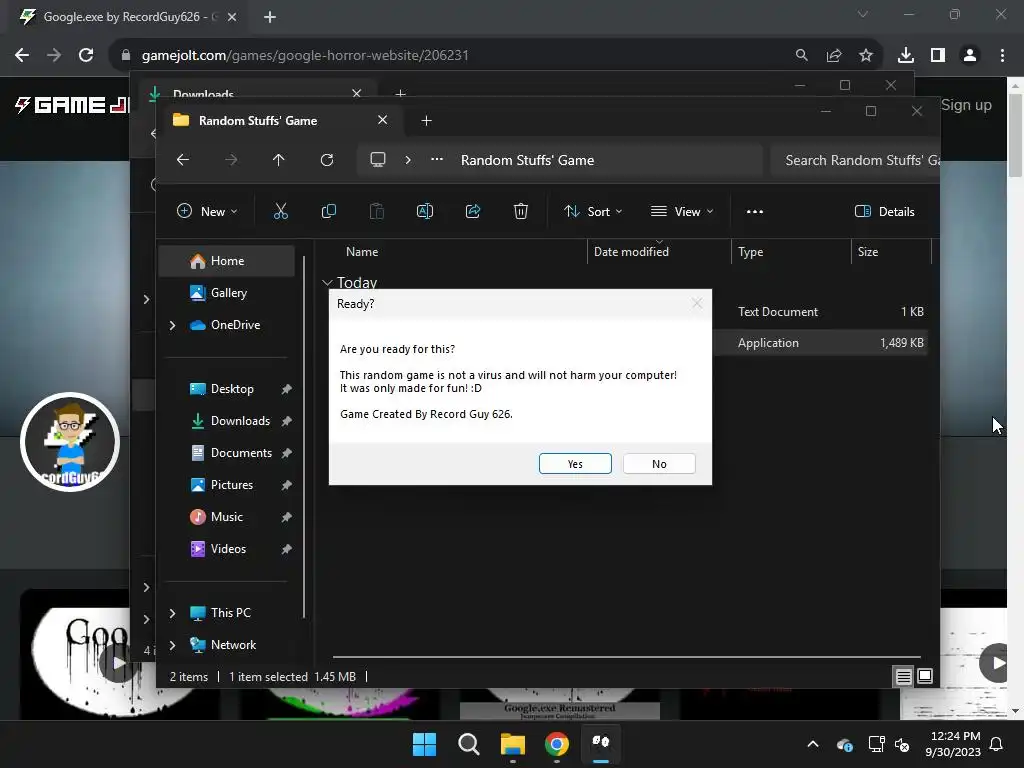Refresh the Explorer folder view

[x=327, y=160]
